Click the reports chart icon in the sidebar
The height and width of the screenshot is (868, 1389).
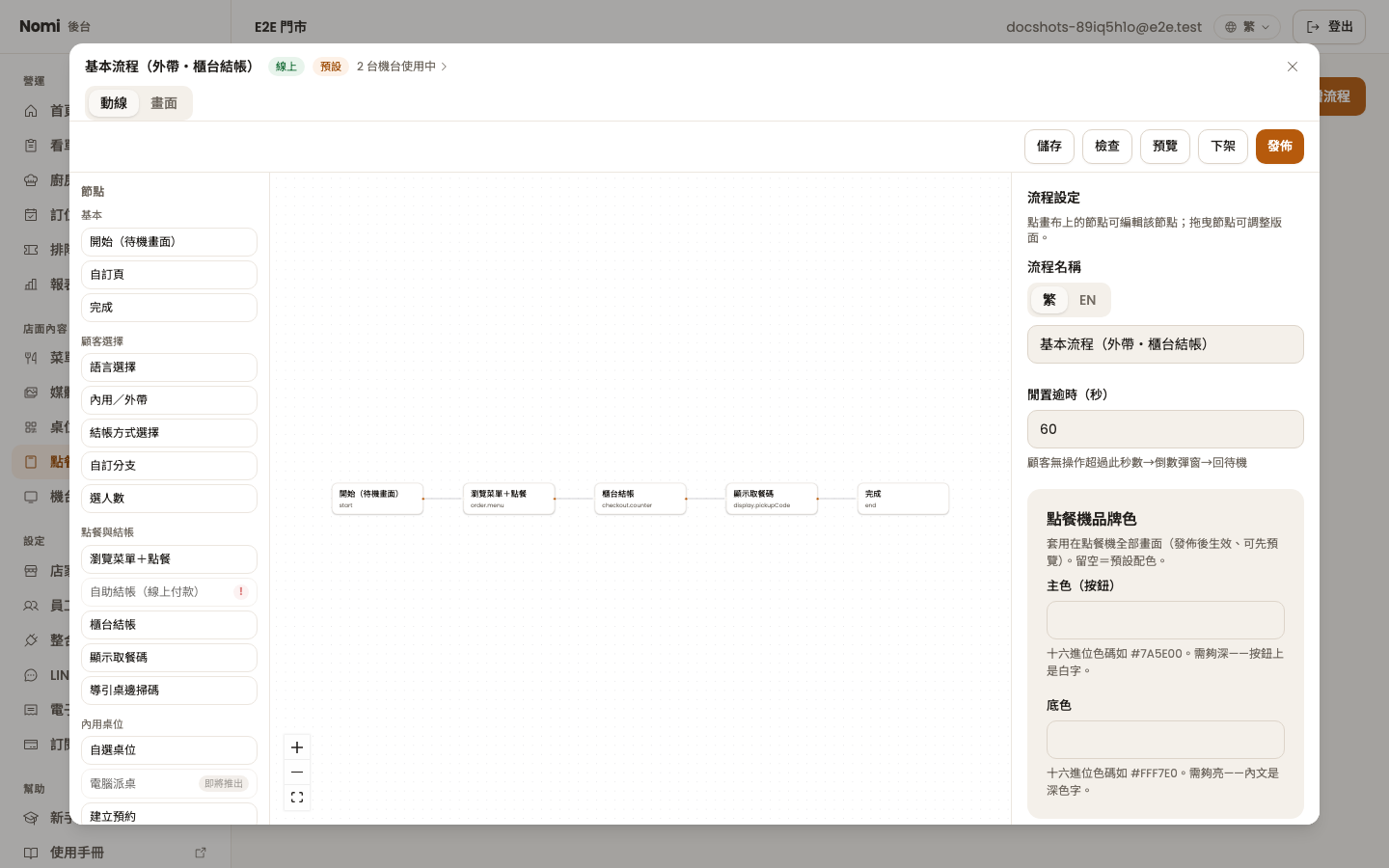[31, 285]
